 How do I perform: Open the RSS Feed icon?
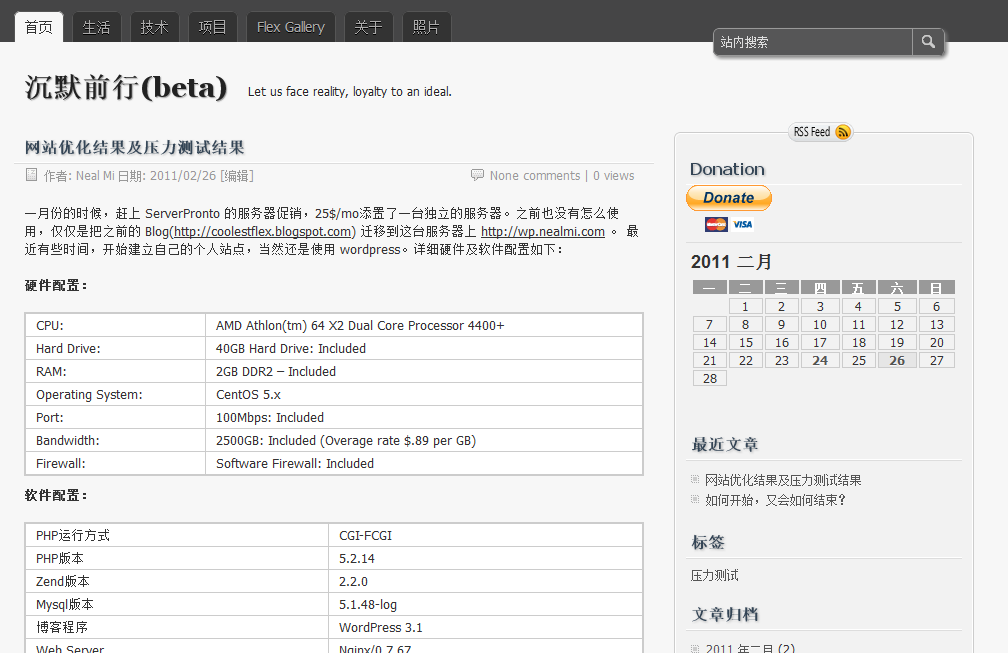pos(843,132)
